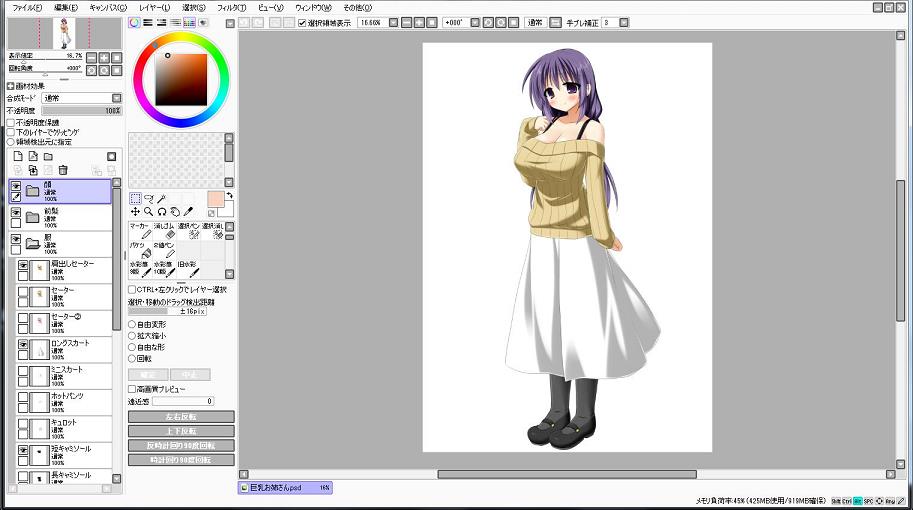Select the eyedropper color picker tool
The height and width of the screenshot is (510, 913).
pyautogui.click(x=188, y=212)
